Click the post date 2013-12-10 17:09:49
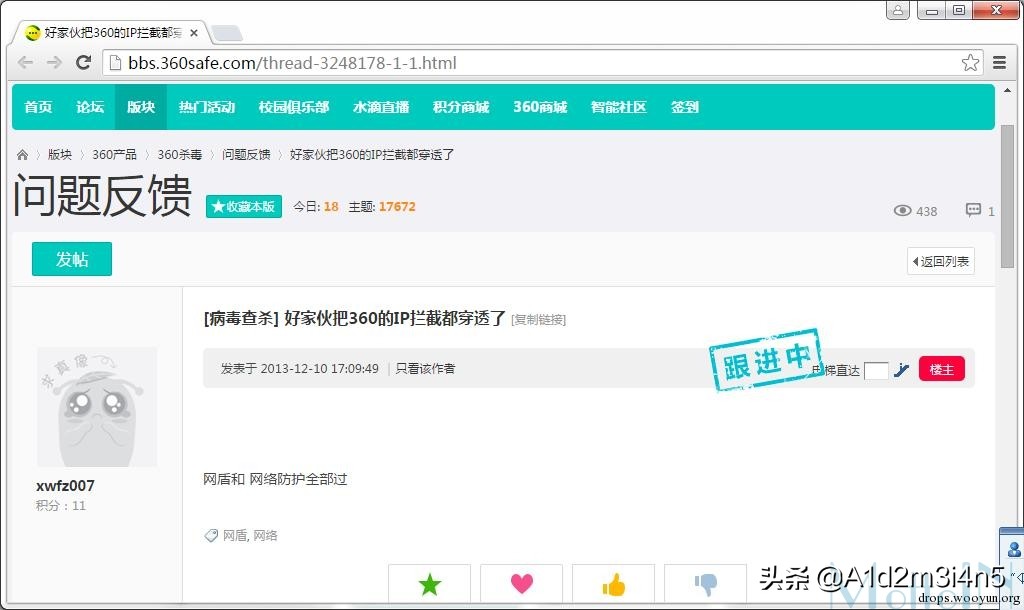The image size is (1024, 610). [319, 368]
